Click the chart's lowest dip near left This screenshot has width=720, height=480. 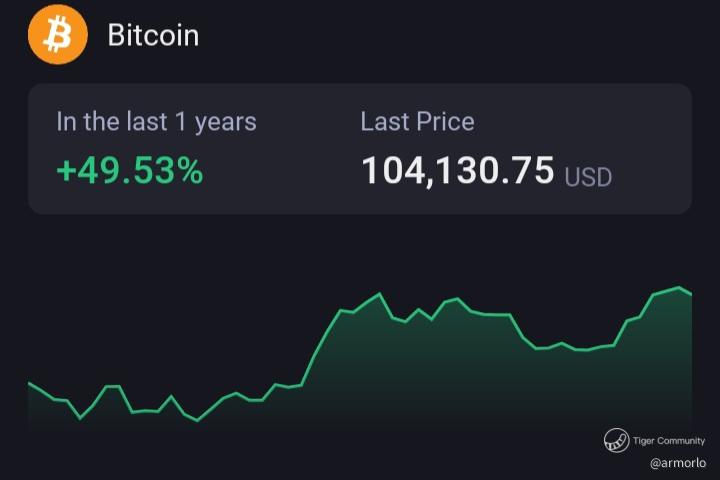pos(197,420)
